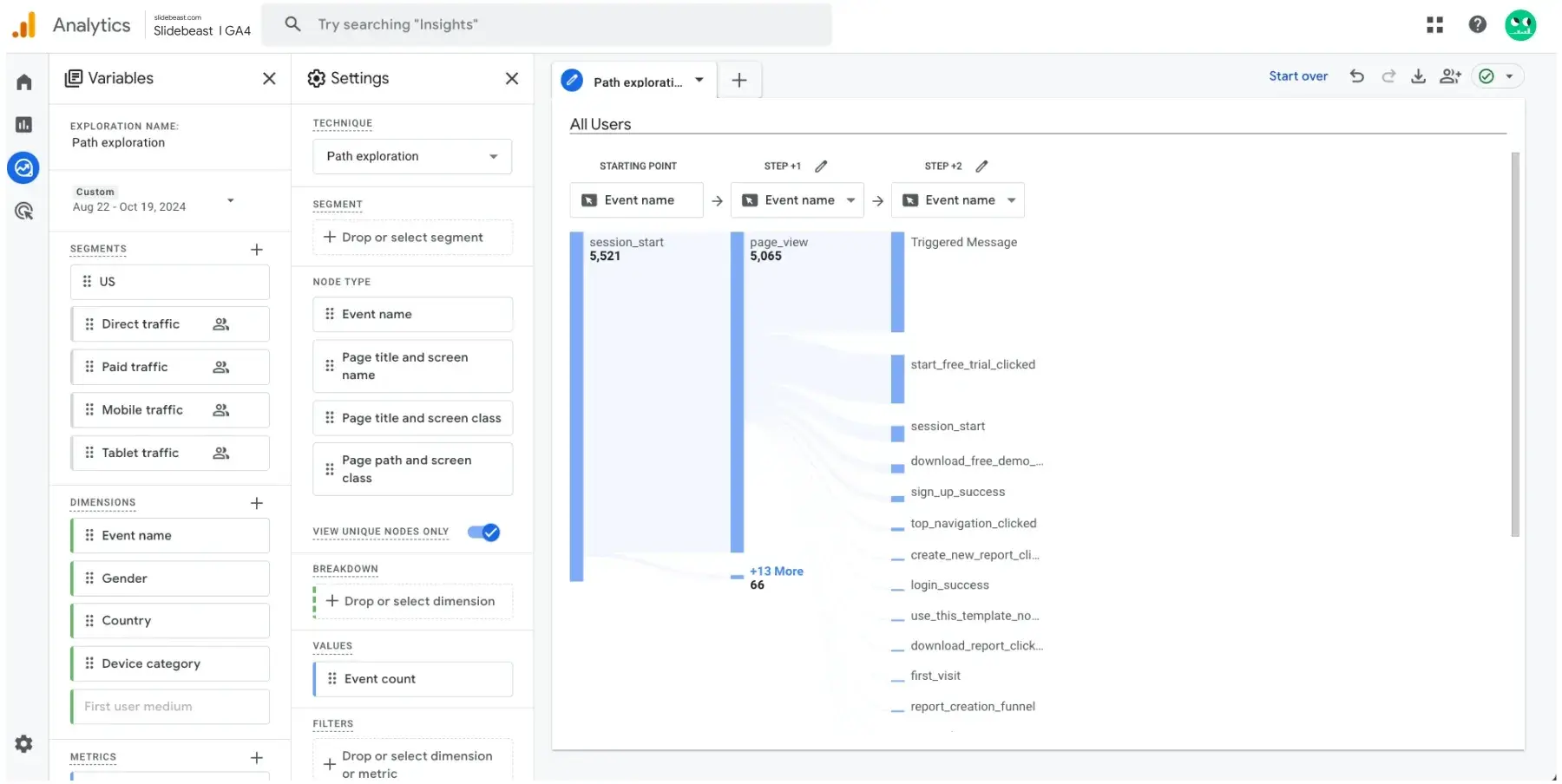This screenshot has height=784, width=1562.
Task: Click the Share exploration icon
Action: [1450, 76]
